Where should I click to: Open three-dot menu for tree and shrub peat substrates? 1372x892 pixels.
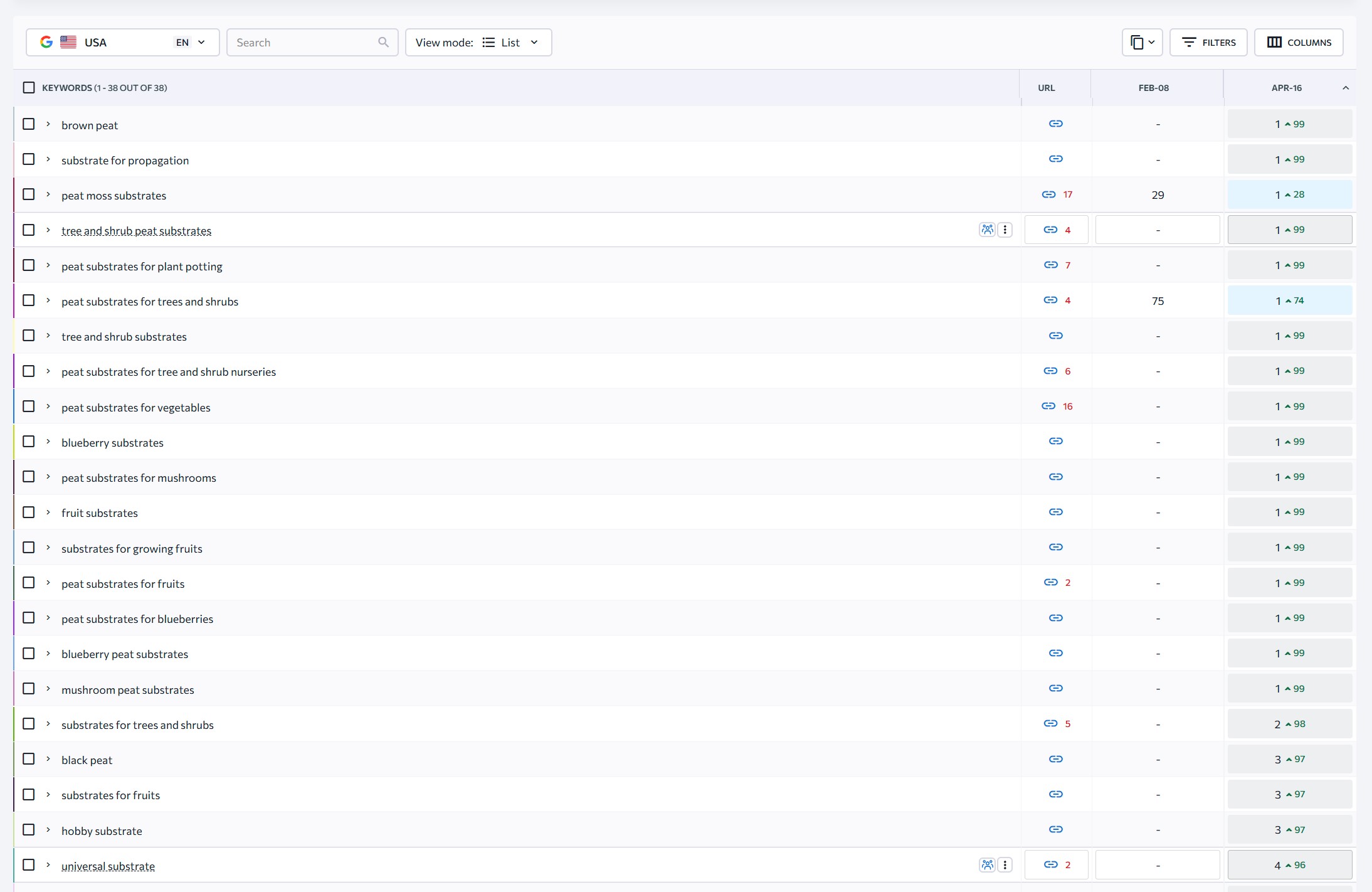click(x=1005, y=230)
